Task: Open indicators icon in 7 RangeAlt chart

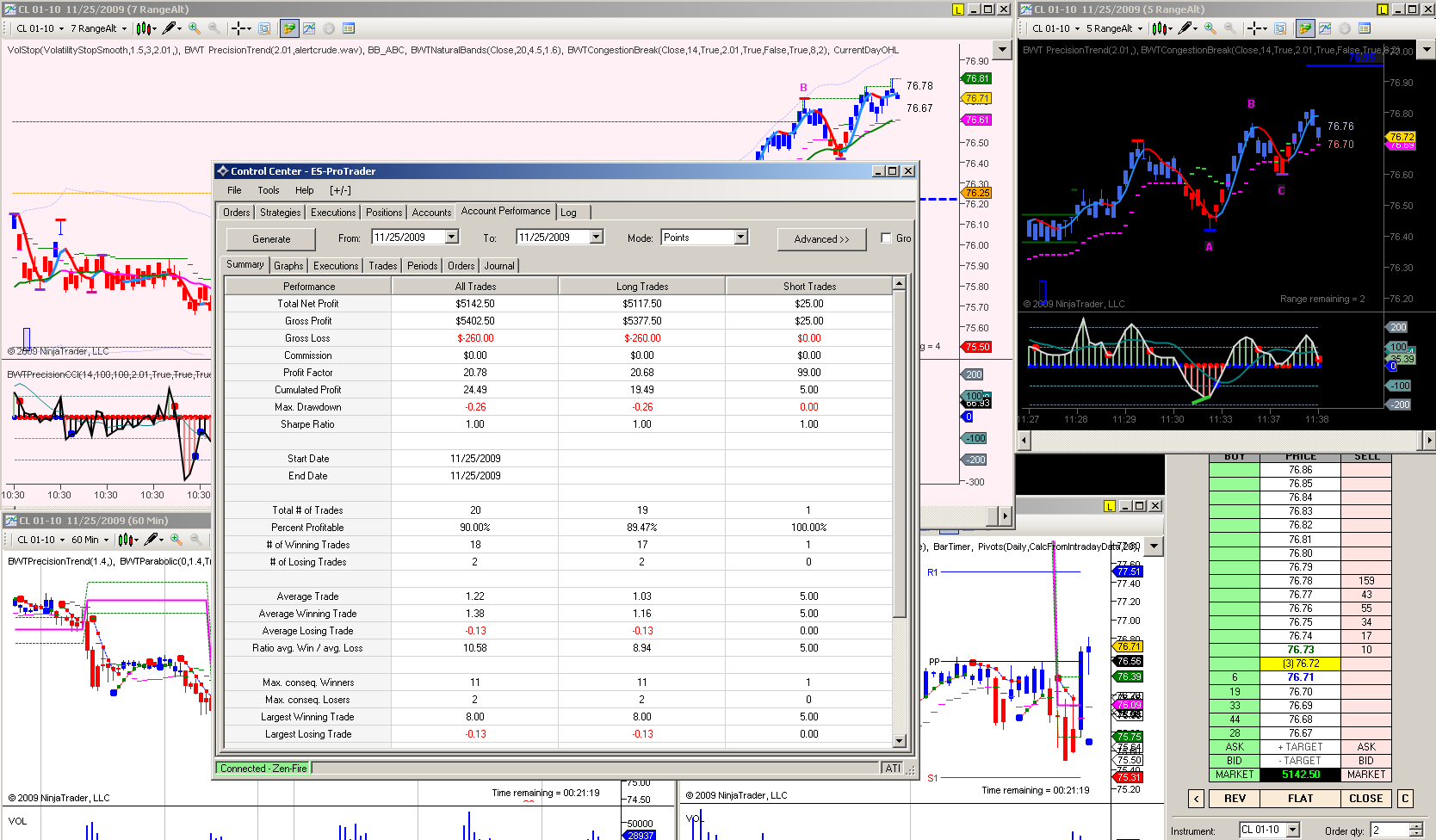Action: pos(309,28)
